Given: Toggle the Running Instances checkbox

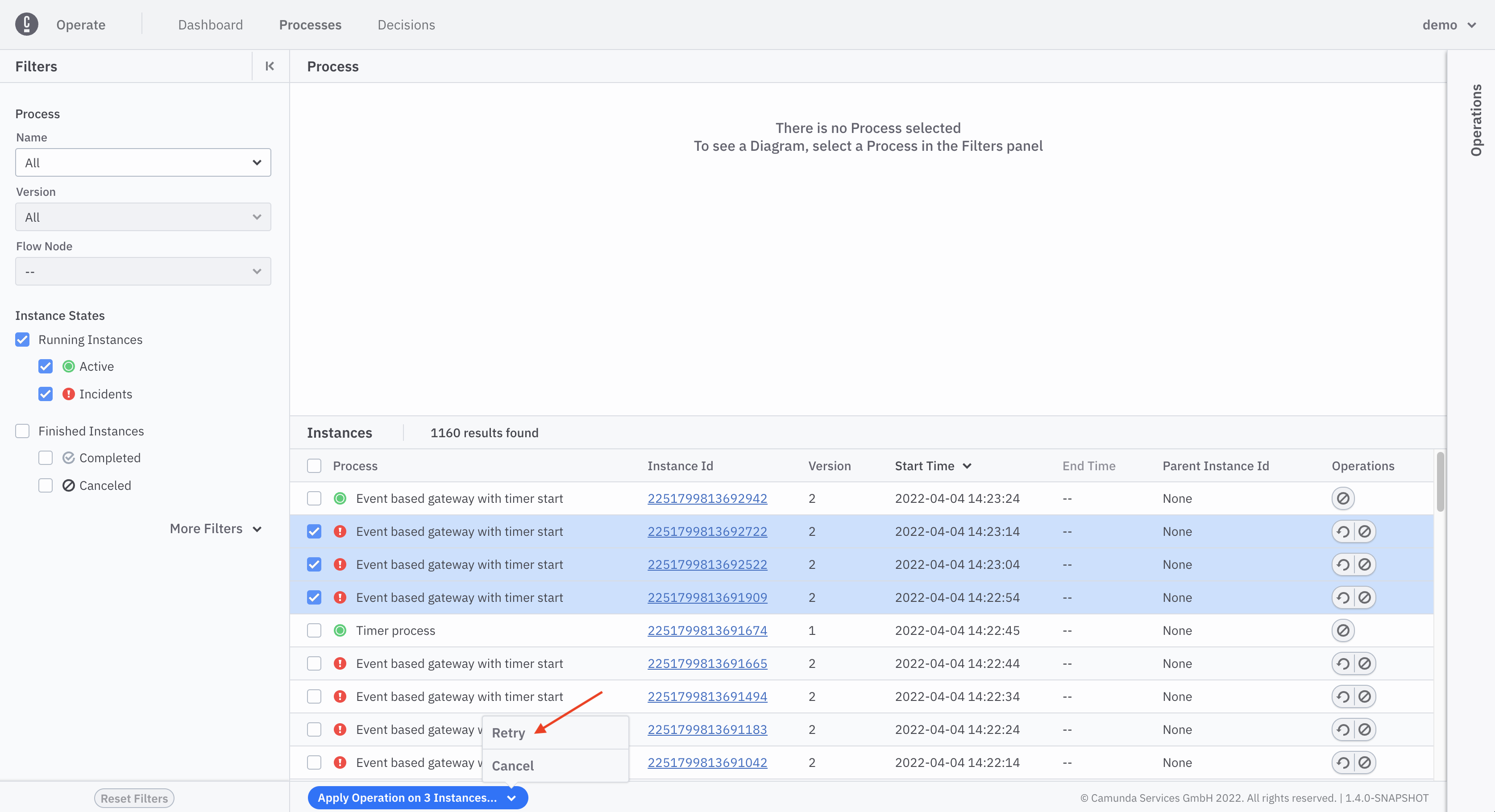Looking at the screenshot, I should click(x=21, y=338).
